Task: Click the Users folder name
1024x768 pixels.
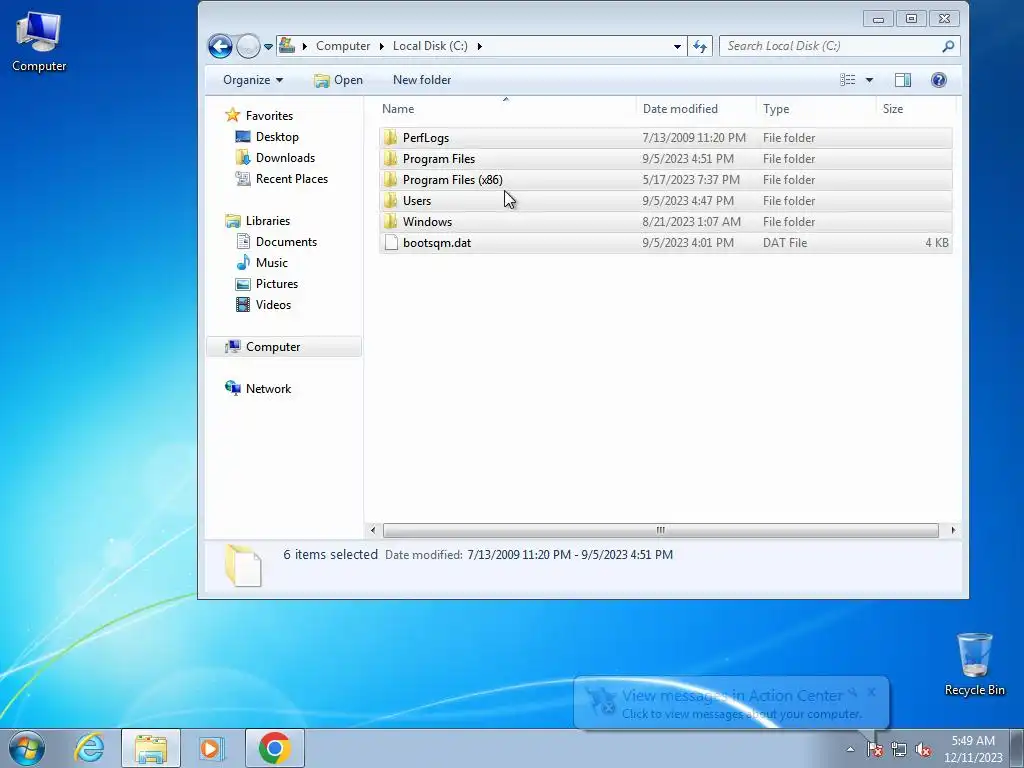Action: pyautogui.click(x=417, y=200)
